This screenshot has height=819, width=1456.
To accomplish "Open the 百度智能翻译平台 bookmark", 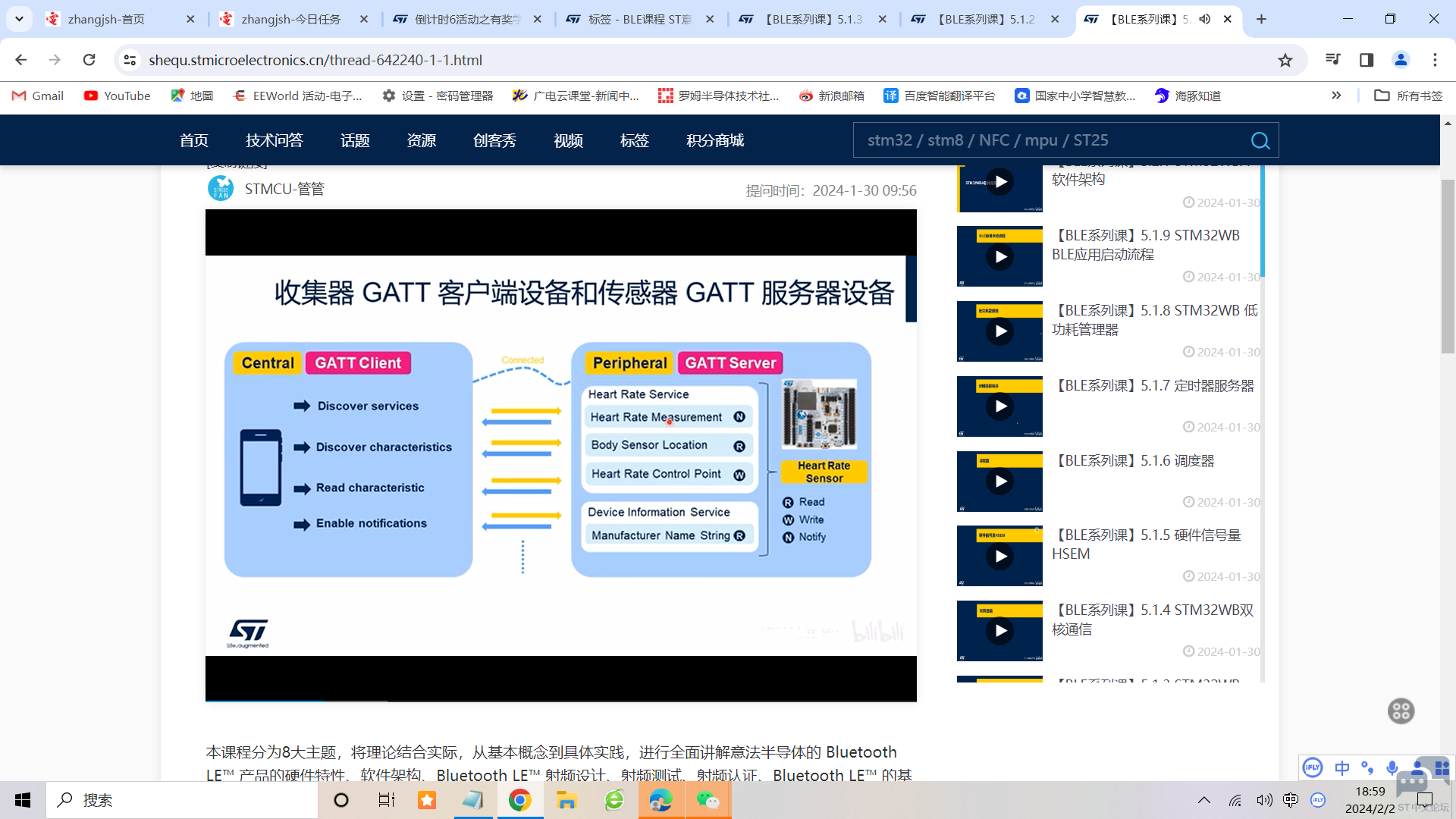I will (x=939, y=96).
